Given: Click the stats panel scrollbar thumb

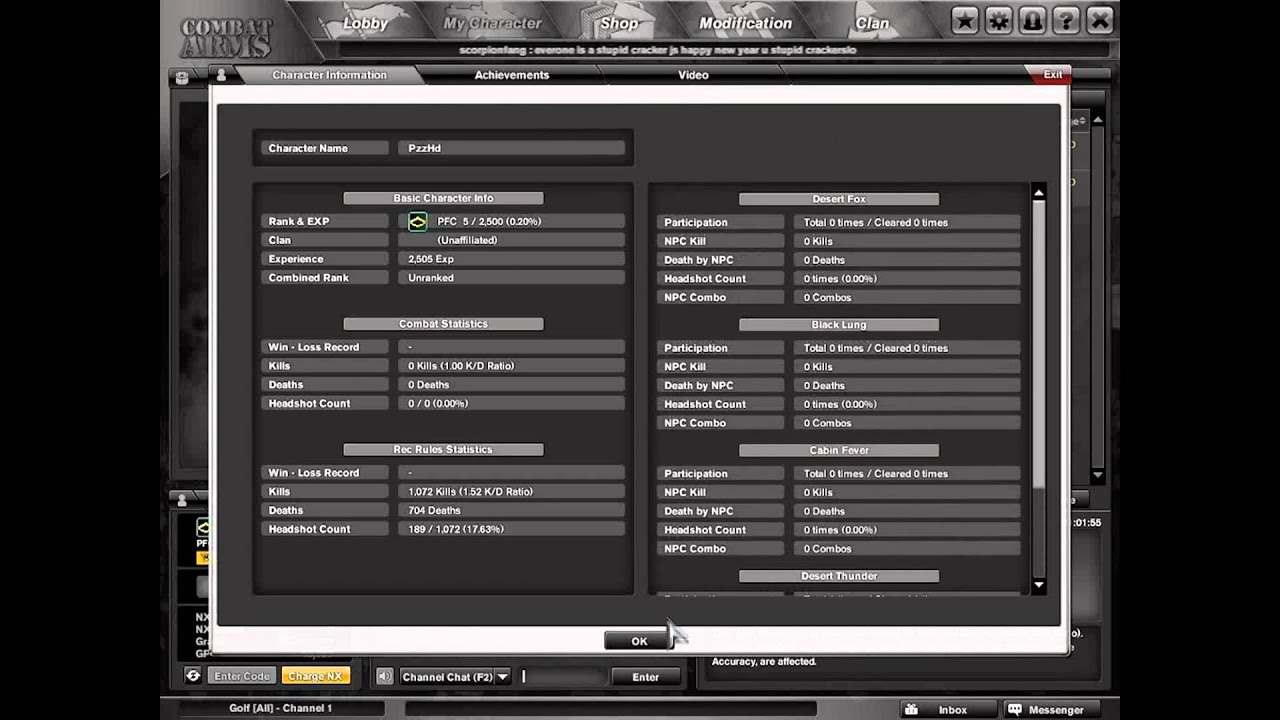Looking at the screenshot, I should [x=1038, y=344].
